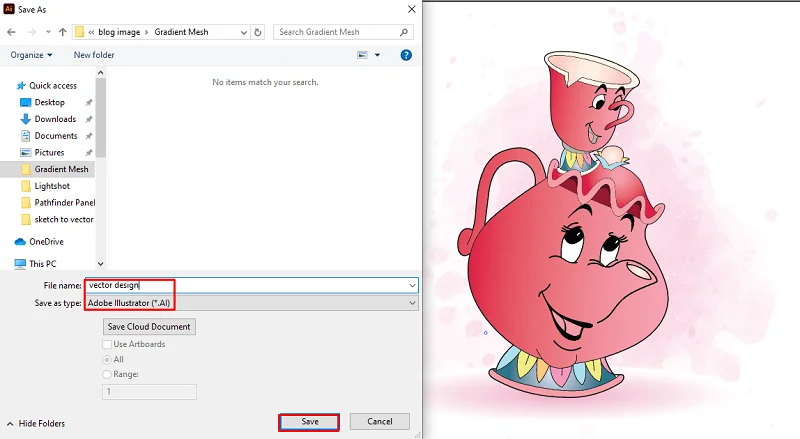This screenshot has height=439, width=800.
Task: Expand the File name dropdown arrow
Action: click(412, 285)
